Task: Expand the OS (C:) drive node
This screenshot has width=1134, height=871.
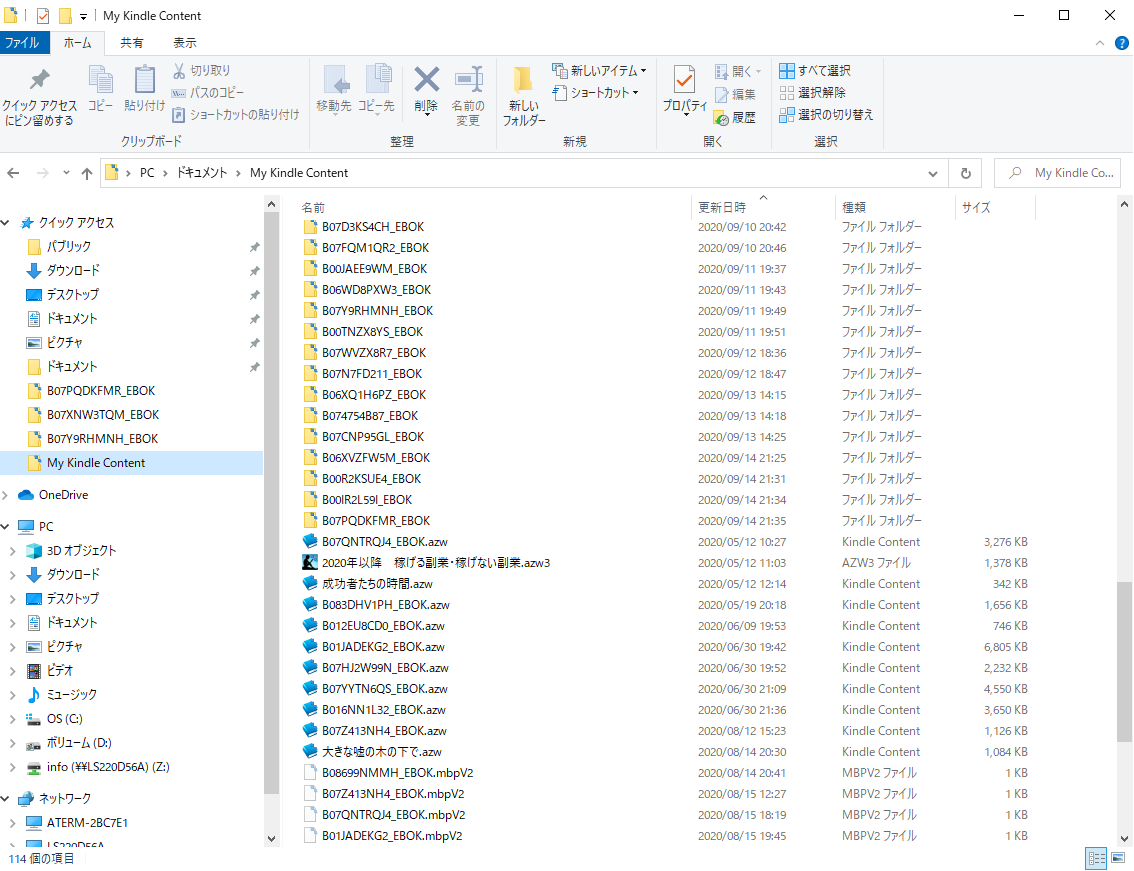Action: coord(13,719)
